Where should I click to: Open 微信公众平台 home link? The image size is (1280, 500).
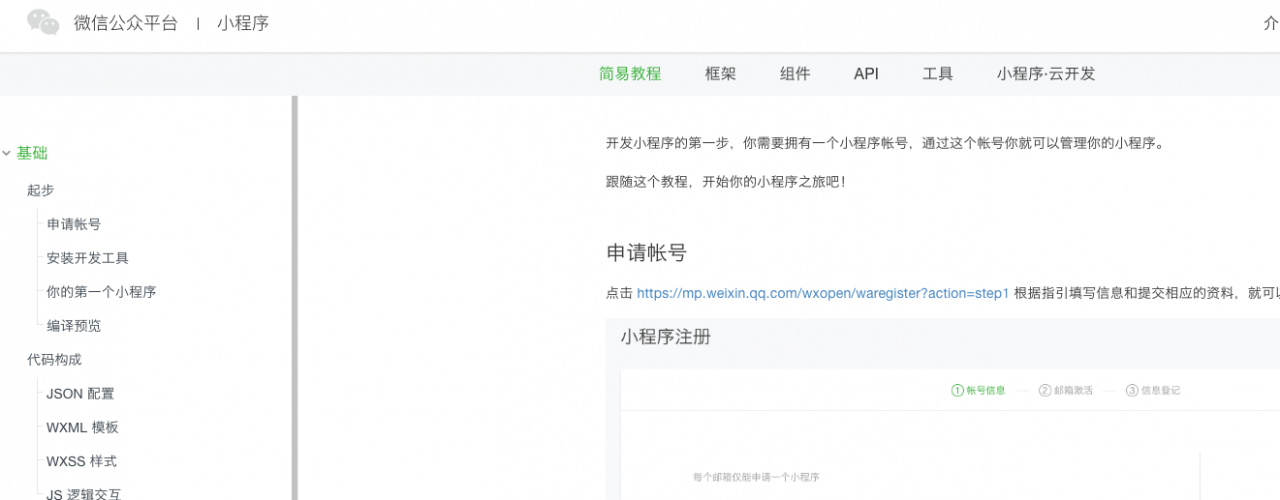(x=126, y=23)
